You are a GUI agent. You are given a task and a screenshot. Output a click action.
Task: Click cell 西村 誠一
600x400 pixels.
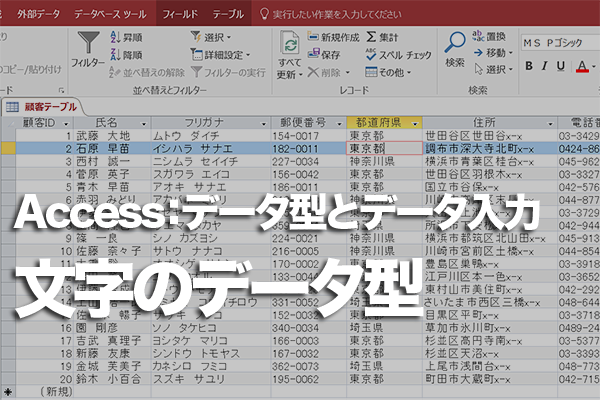point(112,162)
